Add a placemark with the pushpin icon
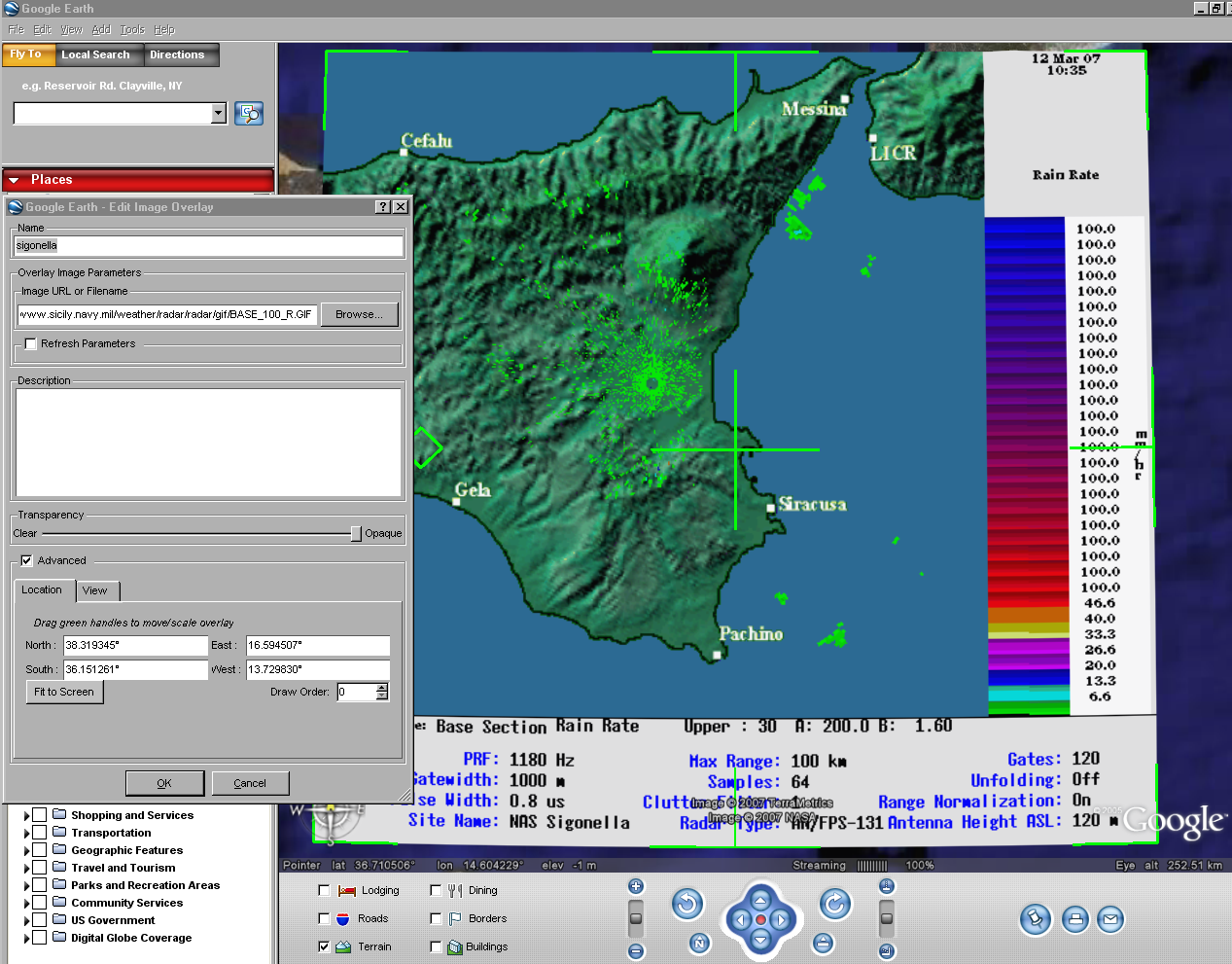This screenshot has width=1232, height=964. coord(1036,918)
